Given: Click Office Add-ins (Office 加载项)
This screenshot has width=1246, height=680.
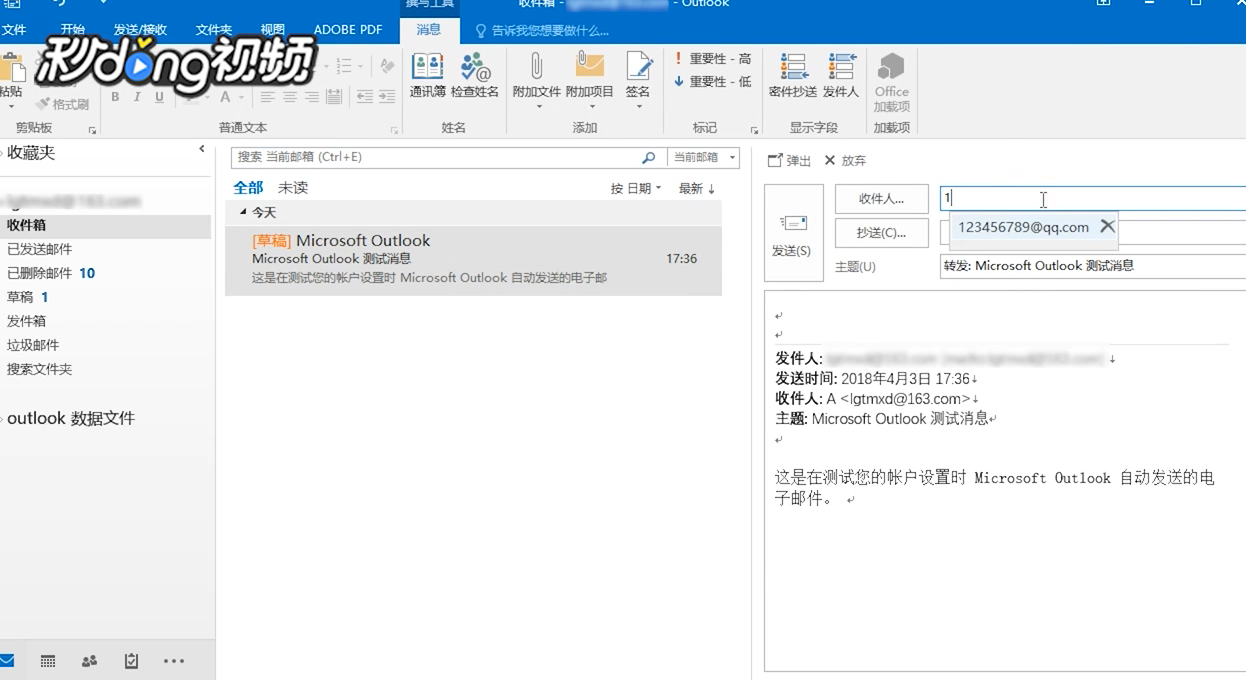Looking at the screenshot, I should tap(891, 82).
